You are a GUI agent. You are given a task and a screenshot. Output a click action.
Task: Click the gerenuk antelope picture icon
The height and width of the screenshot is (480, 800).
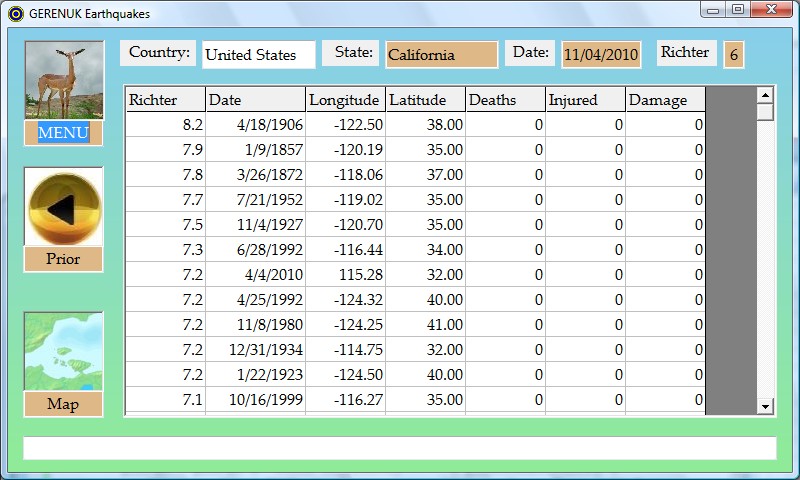[64, 80]
